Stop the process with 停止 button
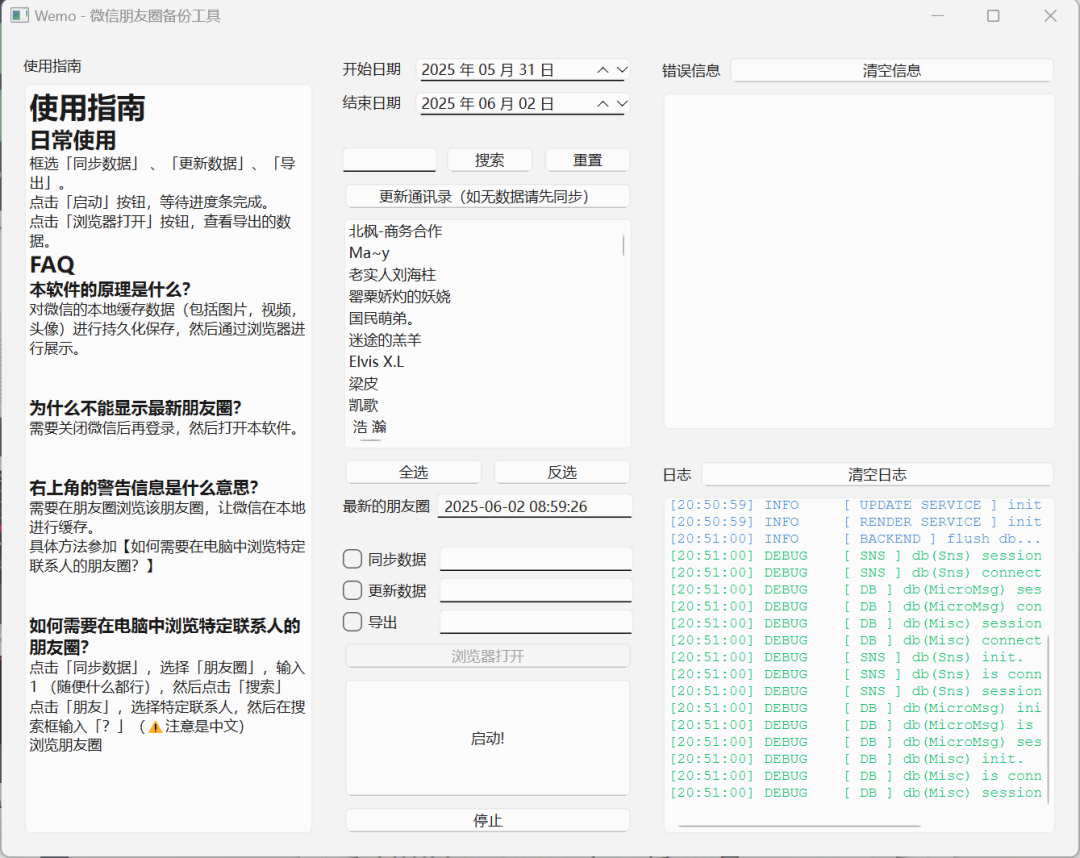The height and width of the screenshot is (858, 1080). (487, 820)
